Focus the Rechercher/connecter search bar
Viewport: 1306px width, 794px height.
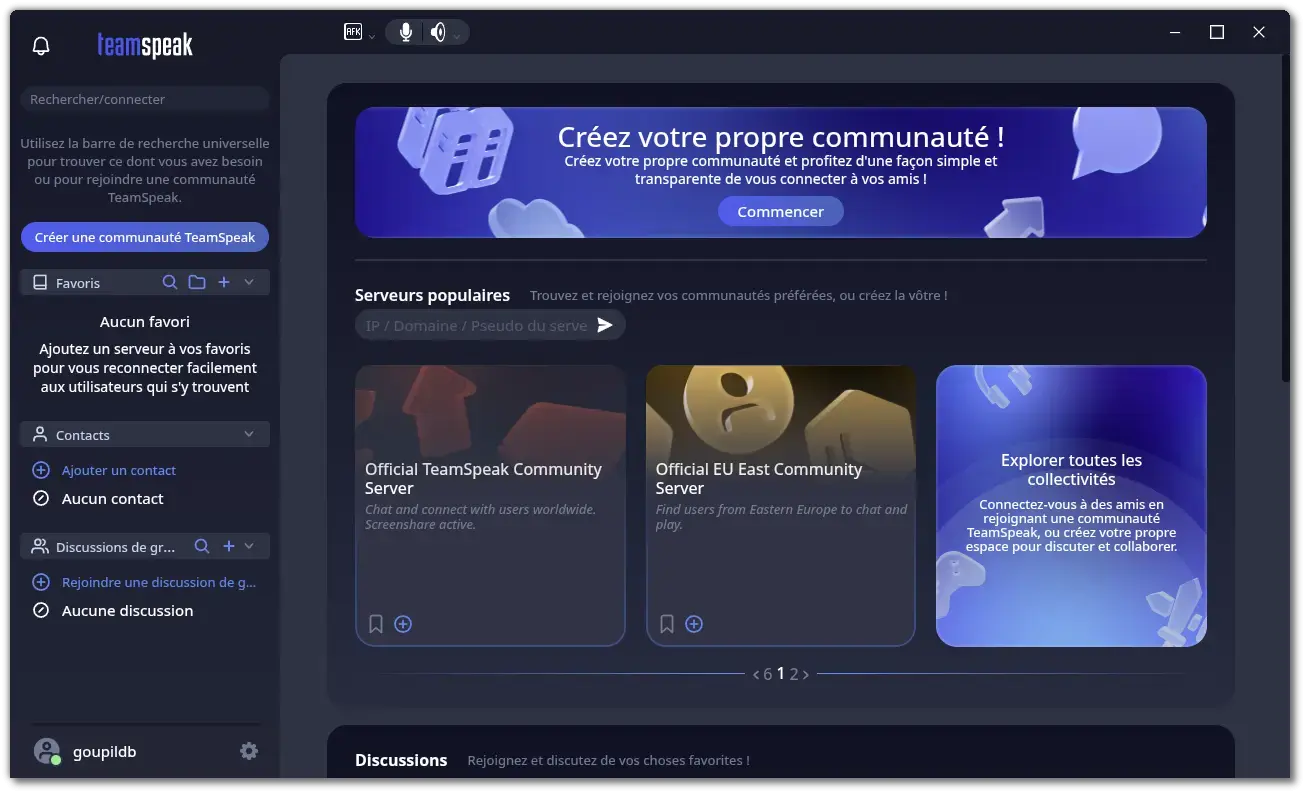(x=145, y=99)
